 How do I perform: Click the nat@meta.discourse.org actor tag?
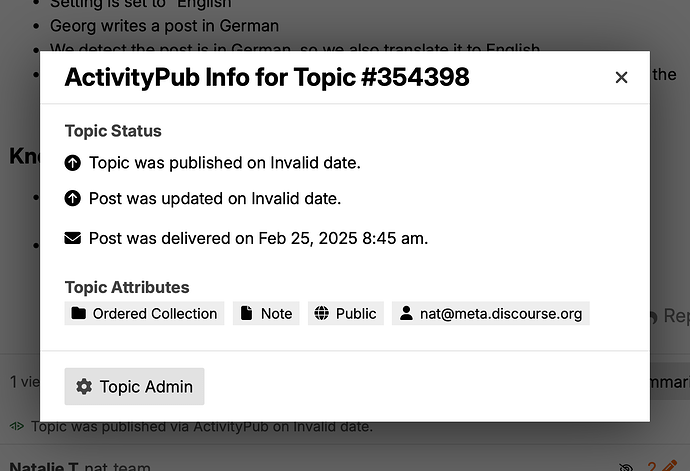[491, 313]
